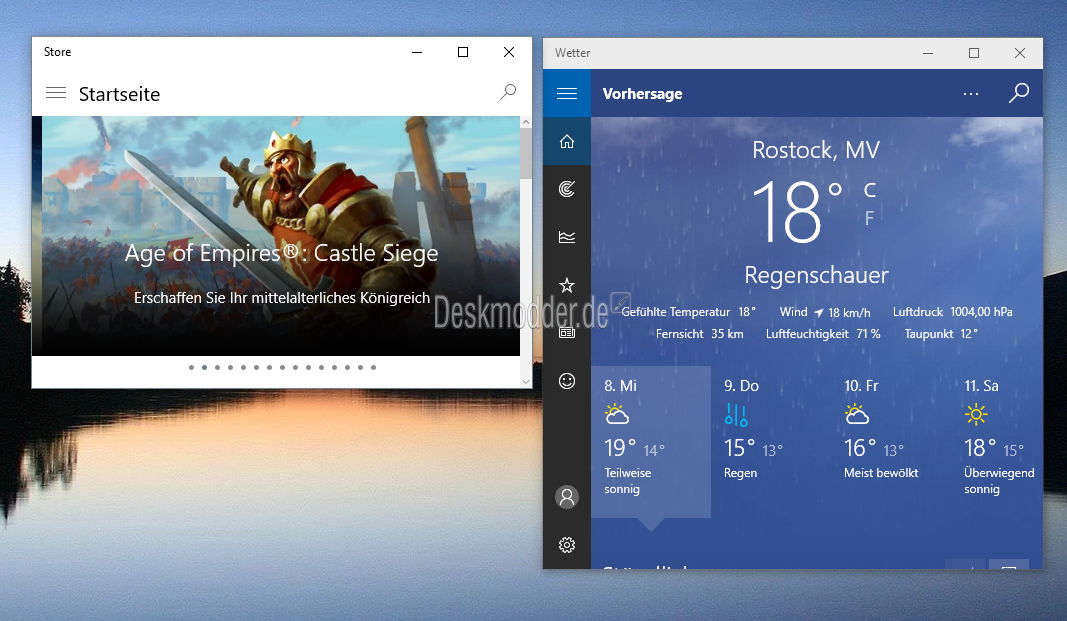Click the Vorhersage heading in Wetter
Image resolution: width=1067 pixels, height=621 pixels.
click(642, 94)
